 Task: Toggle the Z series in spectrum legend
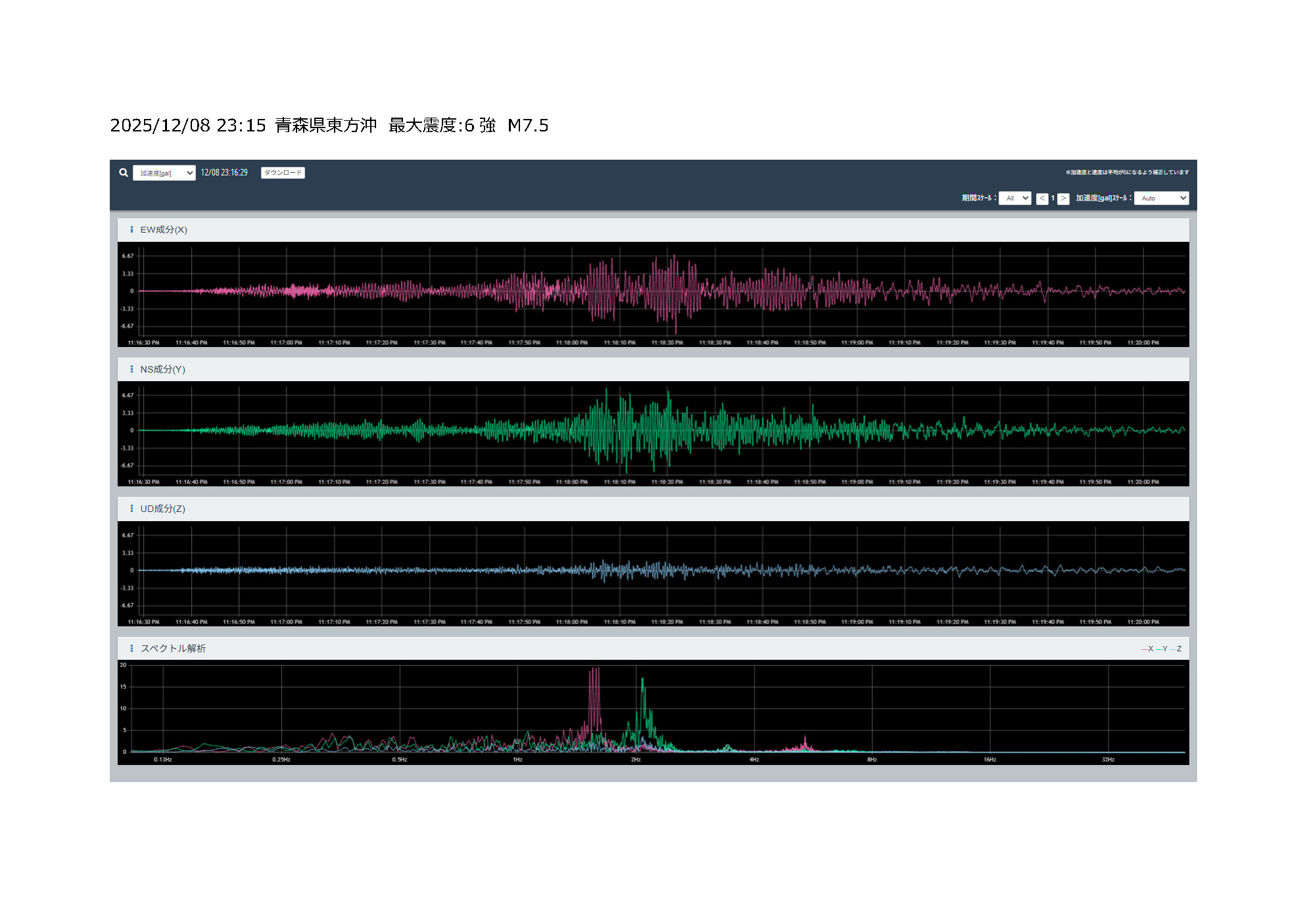point(1176,649)
